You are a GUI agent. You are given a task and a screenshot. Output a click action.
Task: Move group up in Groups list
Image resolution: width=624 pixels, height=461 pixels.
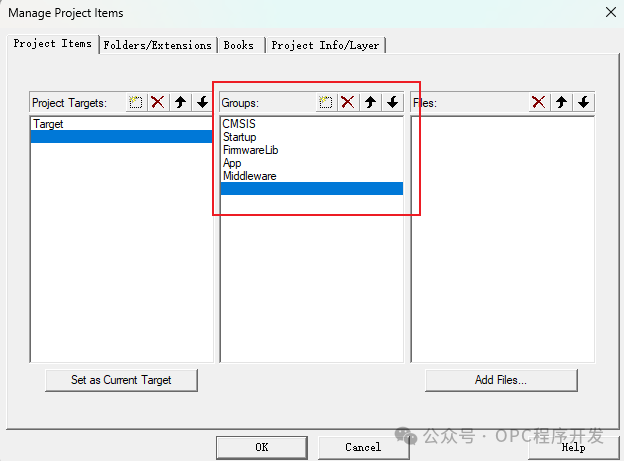point(370,103)
